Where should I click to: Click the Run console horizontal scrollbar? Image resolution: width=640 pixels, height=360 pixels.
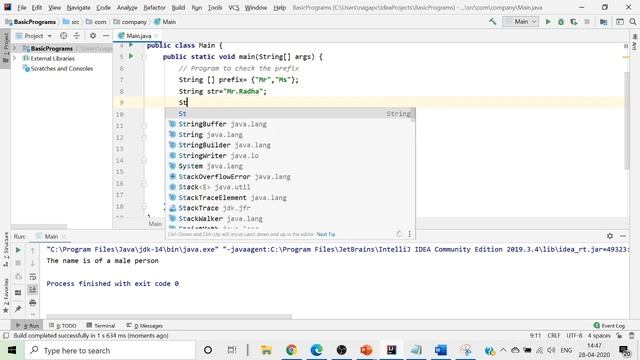coord(169,316)
